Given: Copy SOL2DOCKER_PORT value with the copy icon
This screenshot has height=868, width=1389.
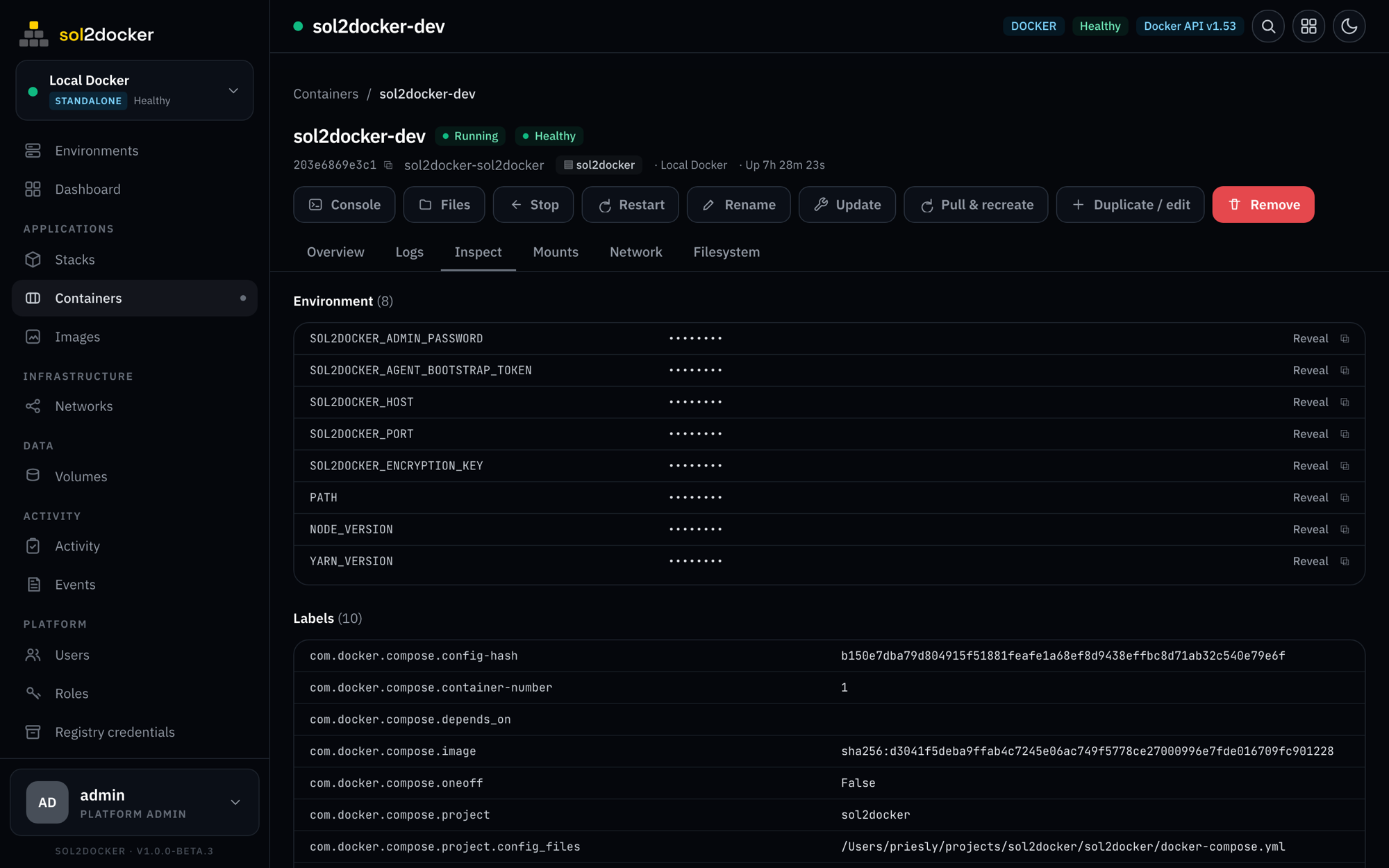Looking at the screenshot, I should [1345, 434].
